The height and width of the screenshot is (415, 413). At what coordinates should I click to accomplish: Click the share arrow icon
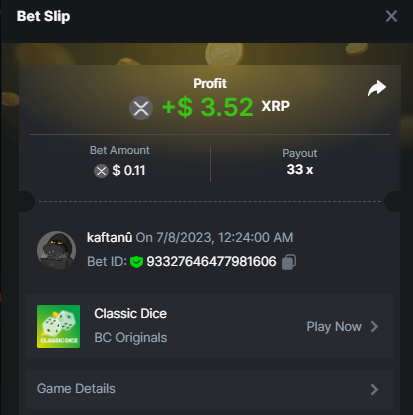click(377, 88)
